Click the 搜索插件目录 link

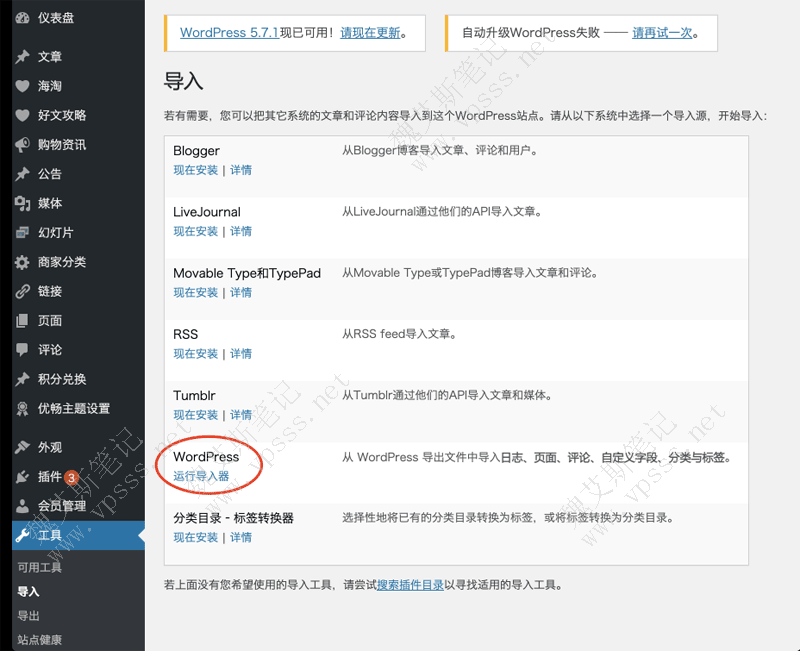410,585
